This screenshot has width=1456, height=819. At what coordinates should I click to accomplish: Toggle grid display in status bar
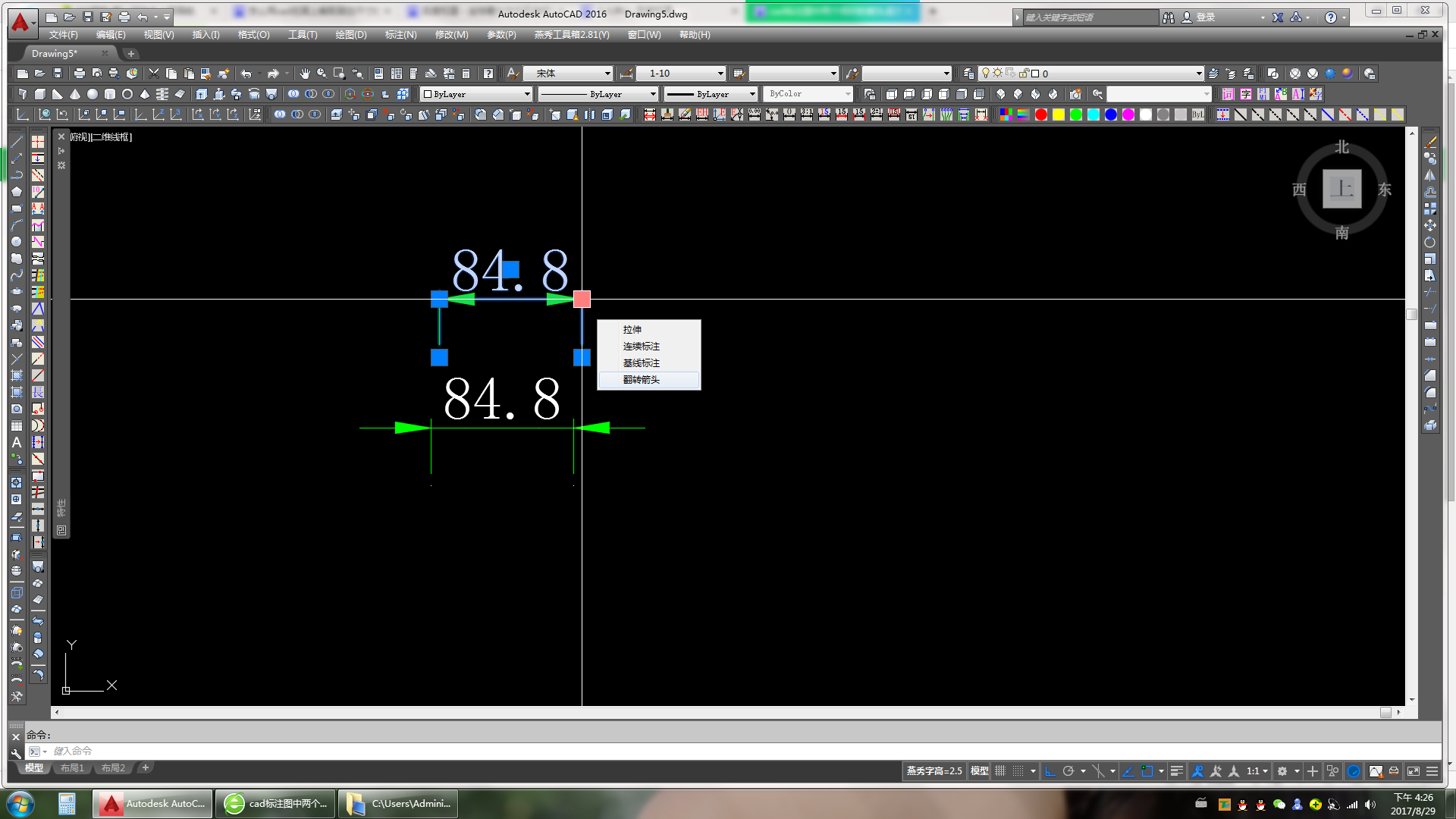point(1000,771)
